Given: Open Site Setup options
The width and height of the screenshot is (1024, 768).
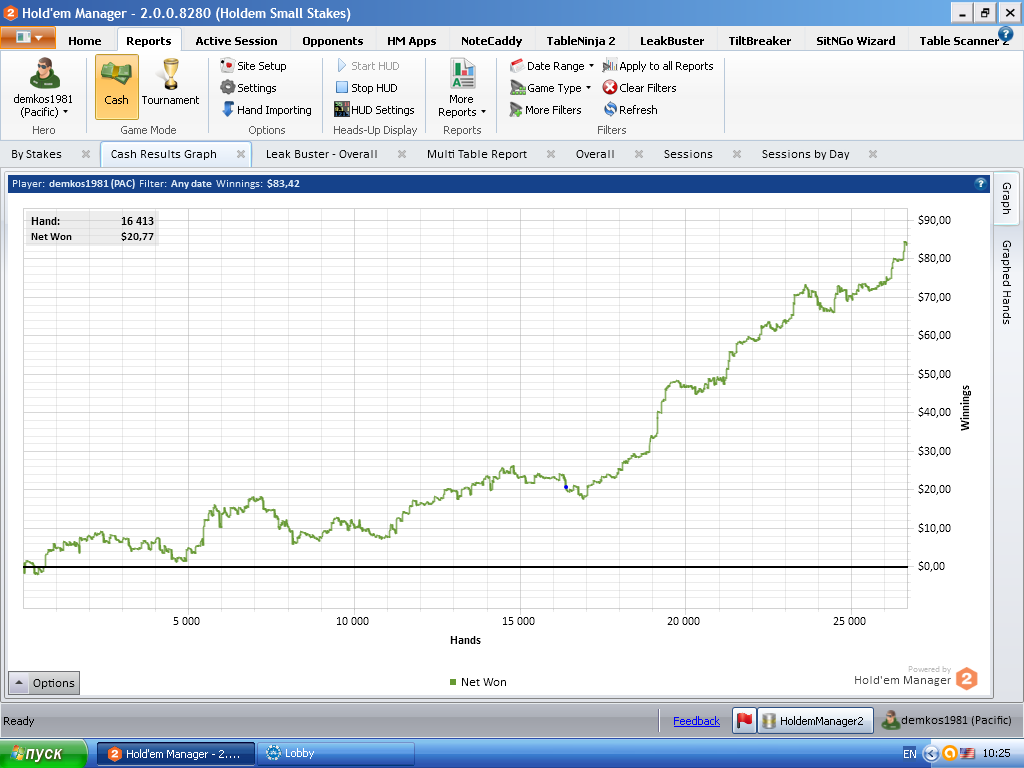Looking at the screenshot, I should [x=254, y=65].
